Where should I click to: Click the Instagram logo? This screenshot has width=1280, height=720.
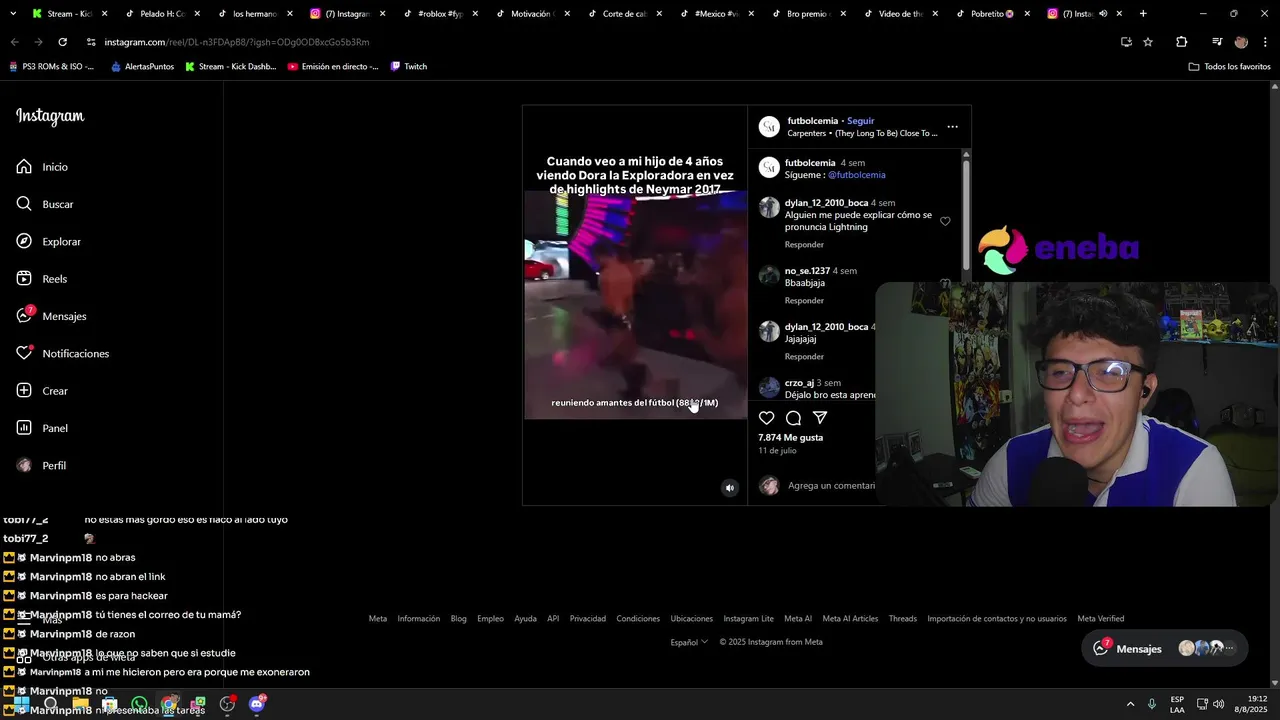[x=50, y=116]
